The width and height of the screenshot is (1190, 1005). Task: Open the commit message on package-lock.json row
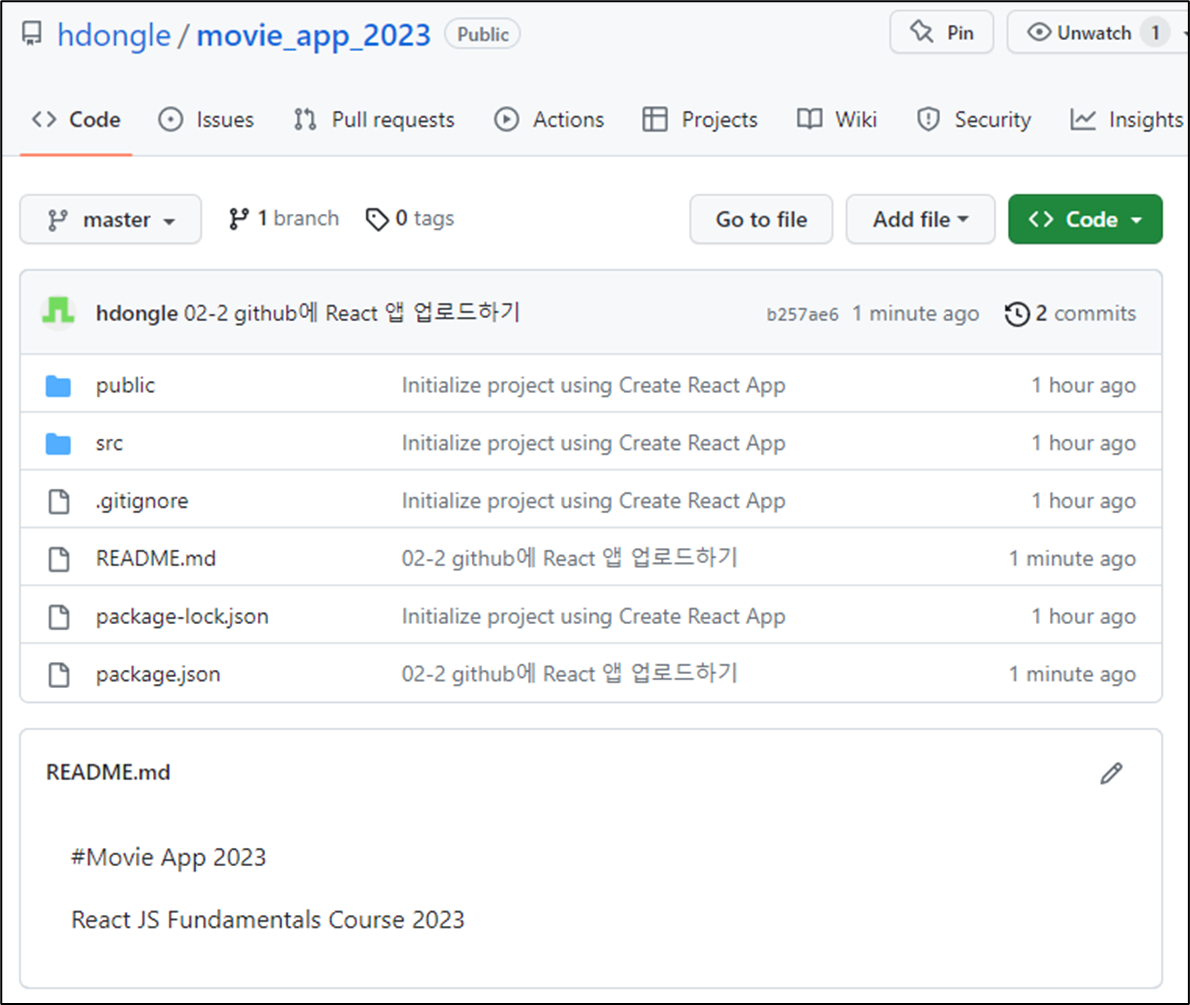click(x=593, y=616)
